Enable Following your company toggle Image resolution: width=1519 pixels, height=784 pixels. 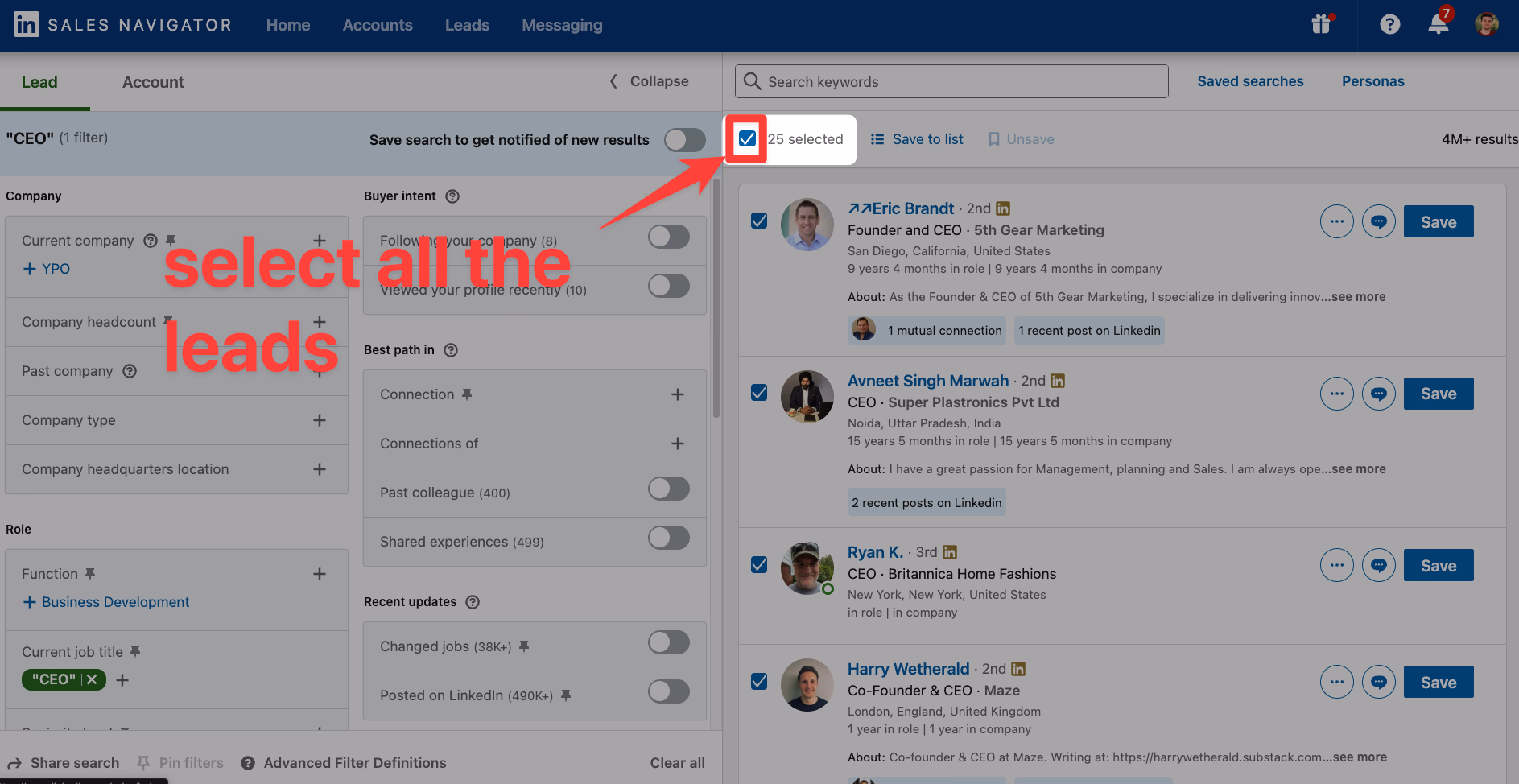pyautogui.click(x=669, y=237)
